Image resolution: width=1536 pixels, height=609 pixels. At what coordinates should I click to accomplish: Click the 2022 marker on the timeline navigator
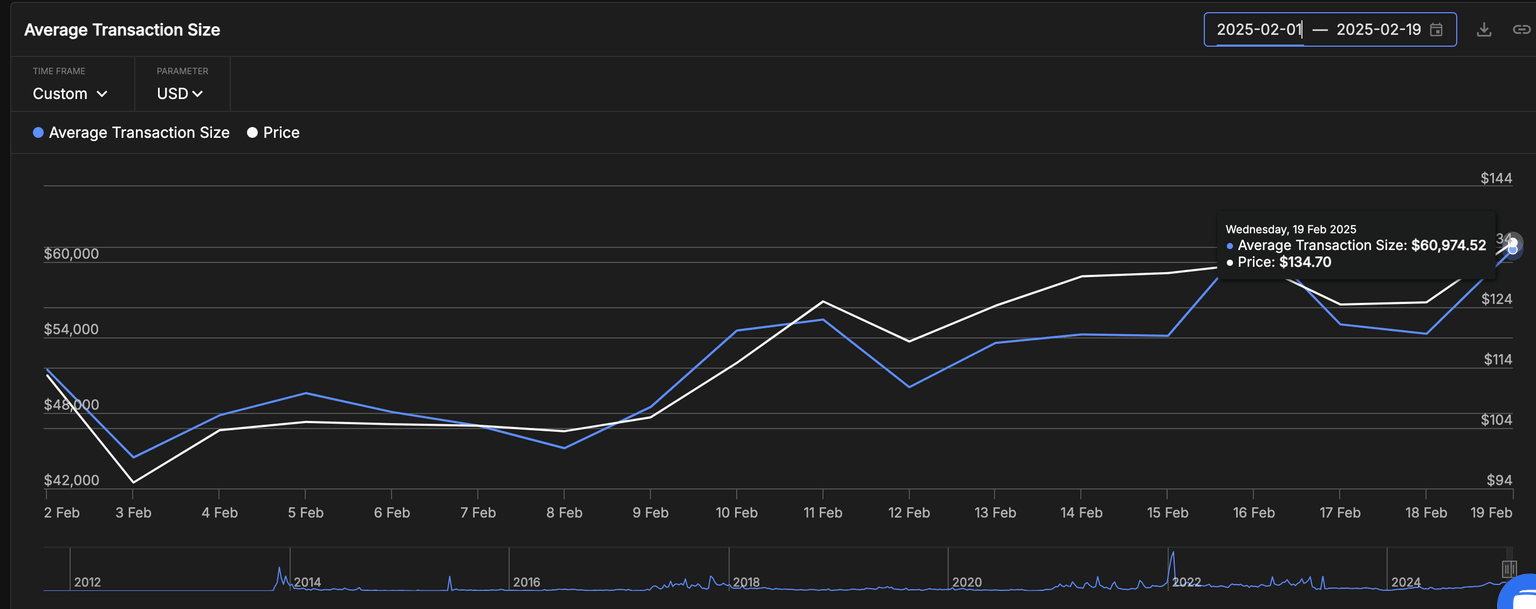[x=1186, y=582]
